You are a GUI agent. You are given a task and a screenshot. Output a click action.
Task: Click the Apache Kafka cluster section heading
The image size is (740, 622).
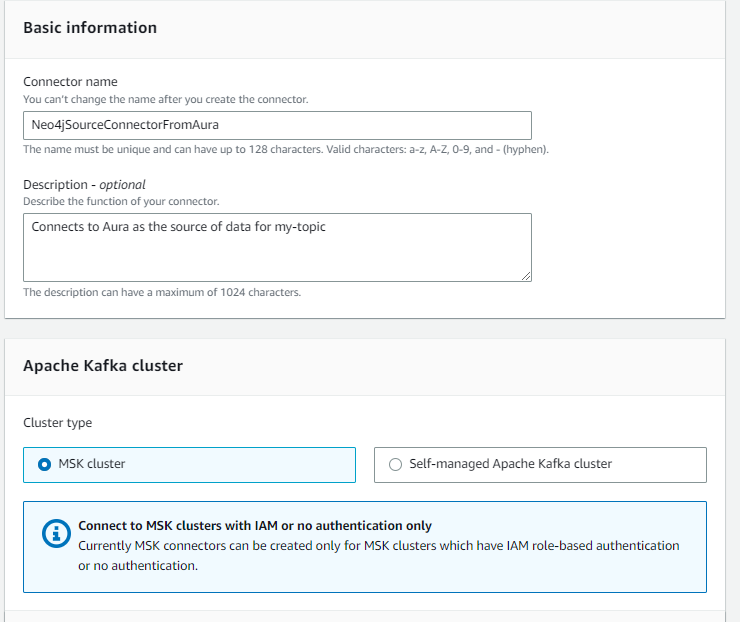click(x=103, y=366)
